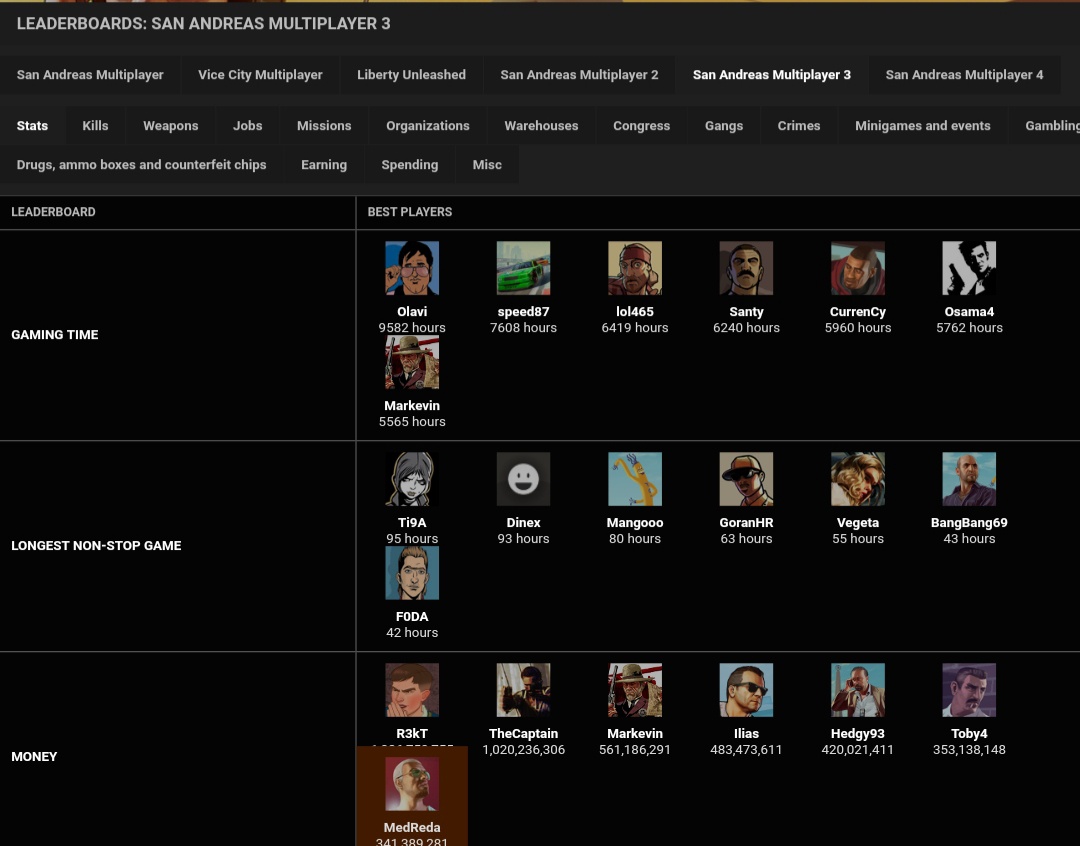Click the Toby4 player name
The width and height of the screenshot is (1080, 846).
pos(969,734)
